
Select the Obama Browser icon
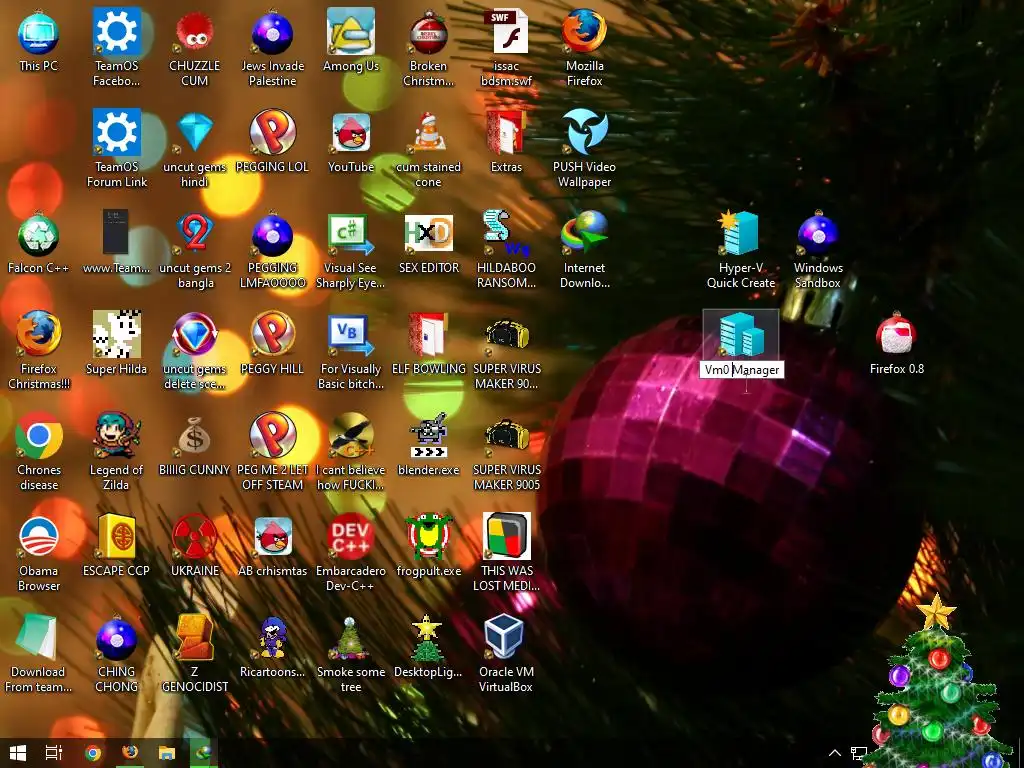[39, 537]
